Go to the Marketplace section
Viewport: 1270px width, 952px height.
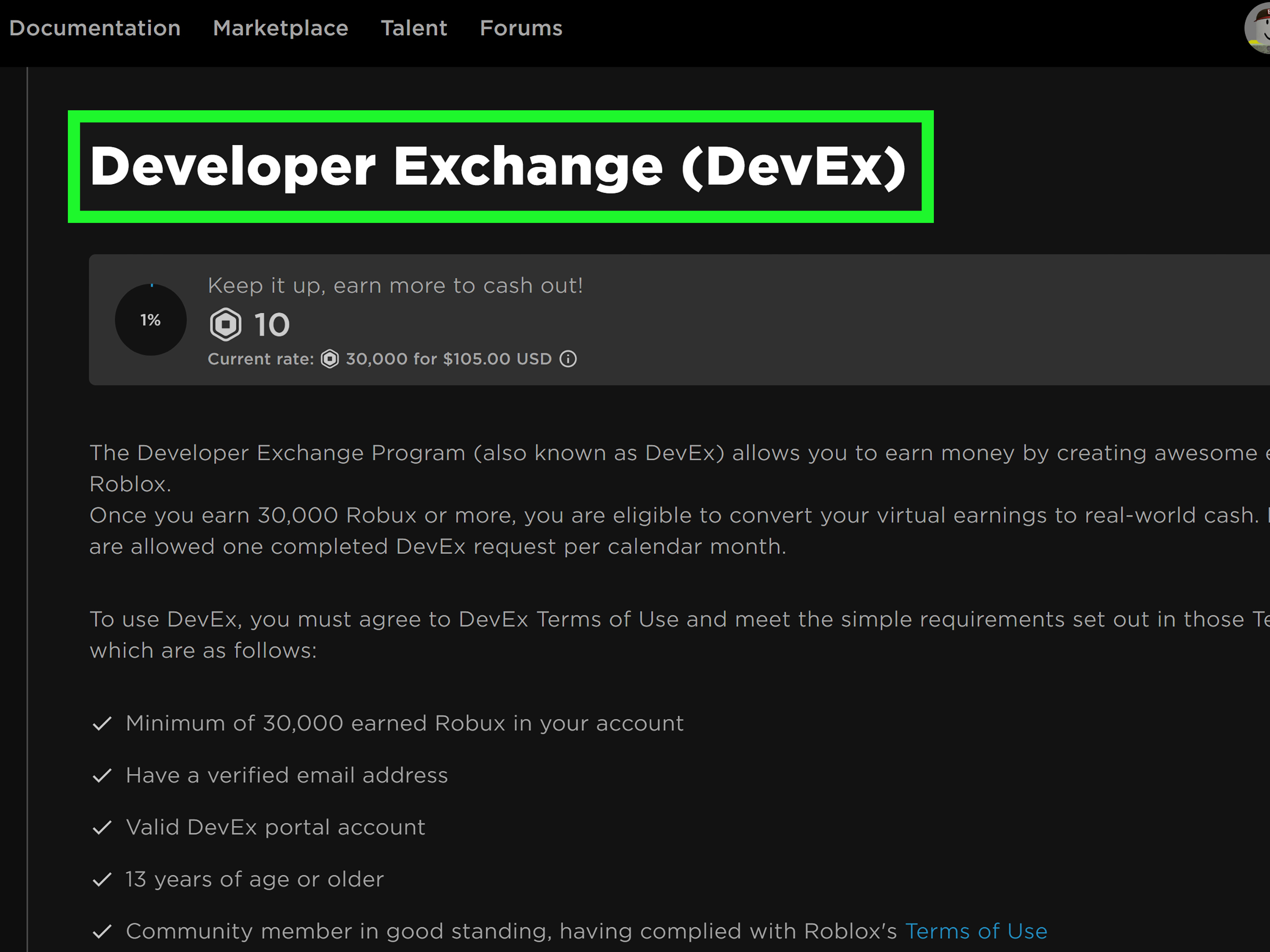pyautogui.click(x=280, y=28)
